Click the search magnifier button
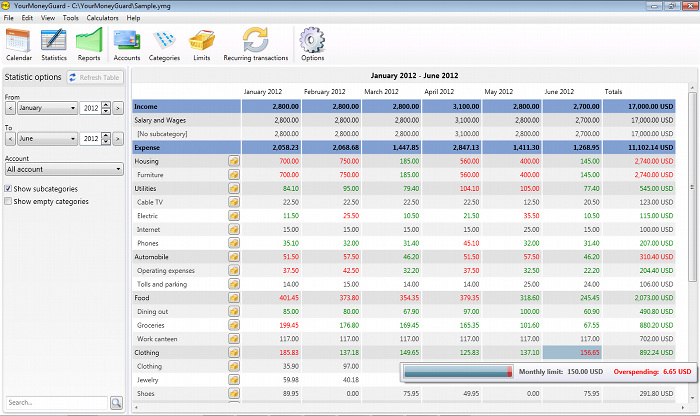Viewport: 700px width, 416px height. point(116,403)
